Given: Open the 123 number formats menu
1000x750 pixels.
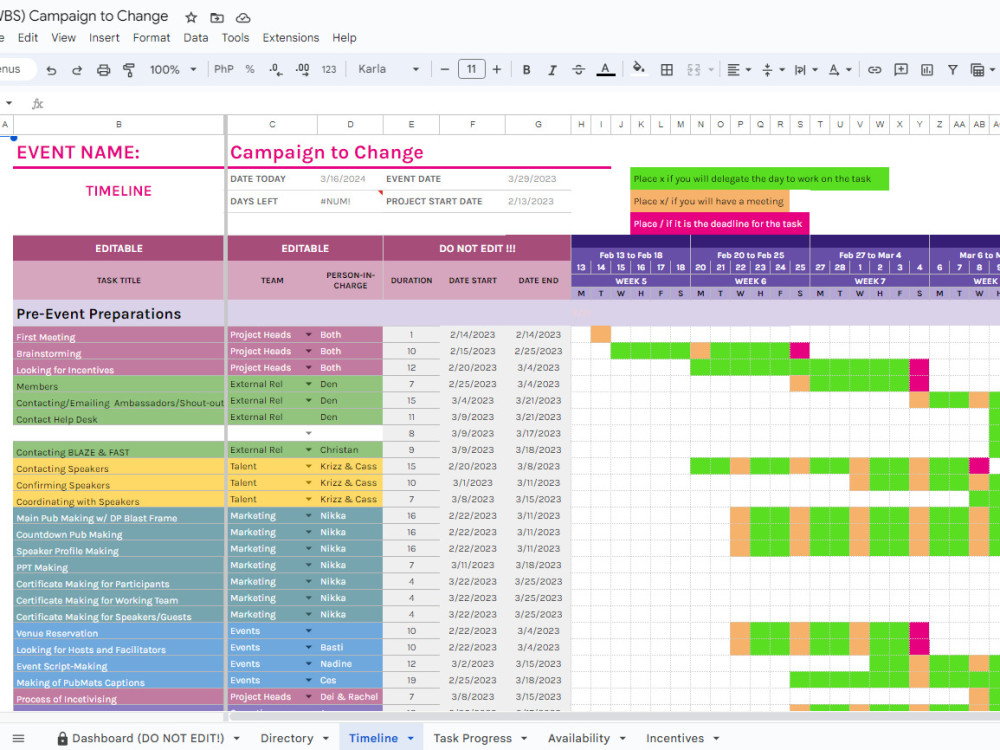Looking at the screenshot, I should (x=329, y=70).
